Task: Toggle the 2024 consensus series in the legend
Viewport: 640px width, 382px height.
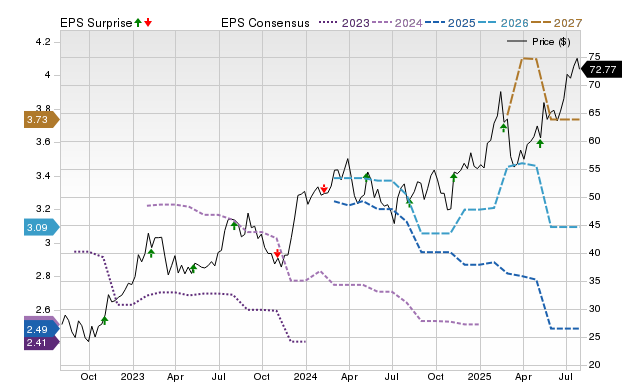Action: click(x=397, y=23)
